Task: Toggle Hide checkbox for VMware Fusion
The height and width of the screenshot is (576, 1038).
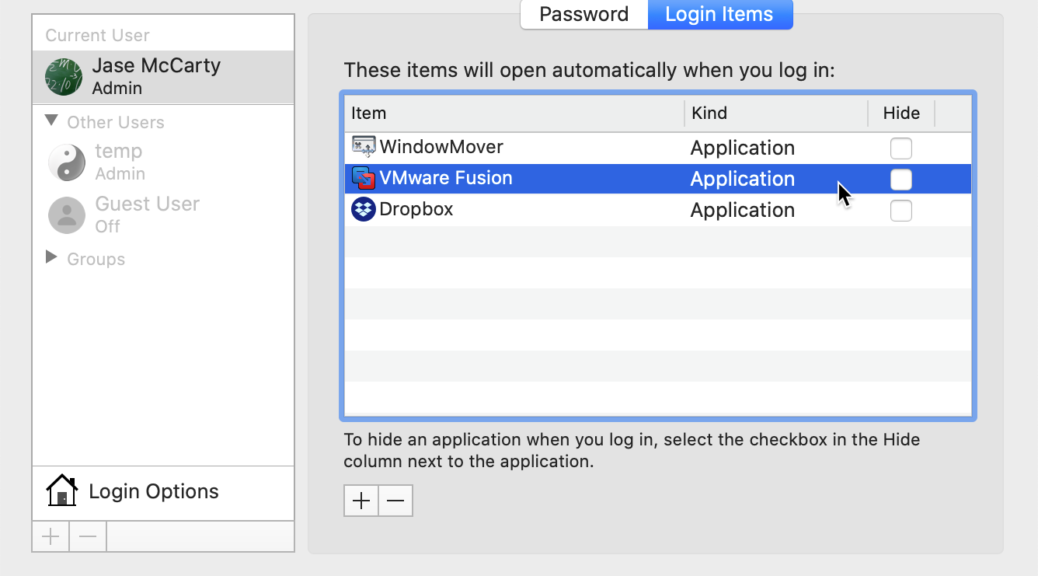Action: tap(901, 179)
